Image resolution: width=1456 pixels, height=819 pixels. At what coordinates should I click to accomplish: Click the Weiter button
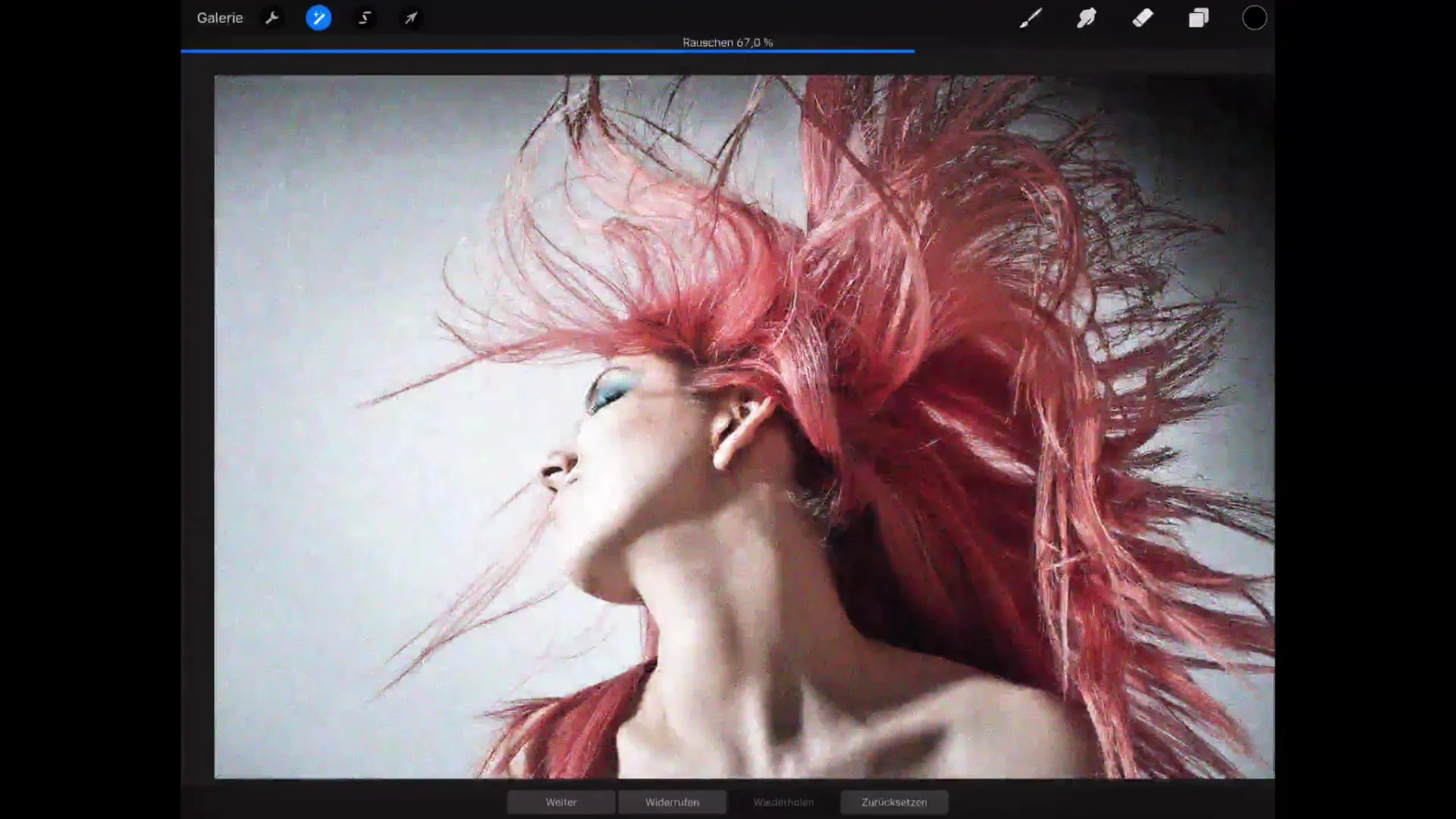561,802
